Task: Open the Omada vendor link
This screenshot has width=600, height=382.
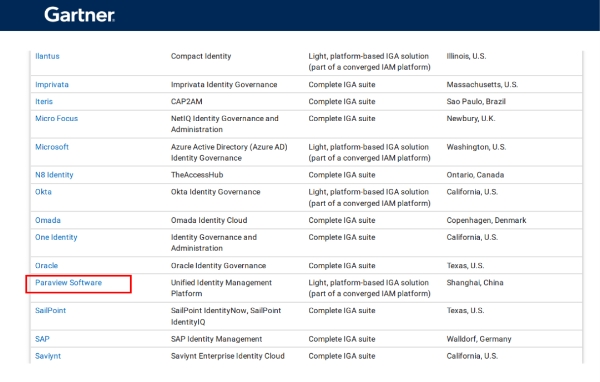Action: pos(48,220)
